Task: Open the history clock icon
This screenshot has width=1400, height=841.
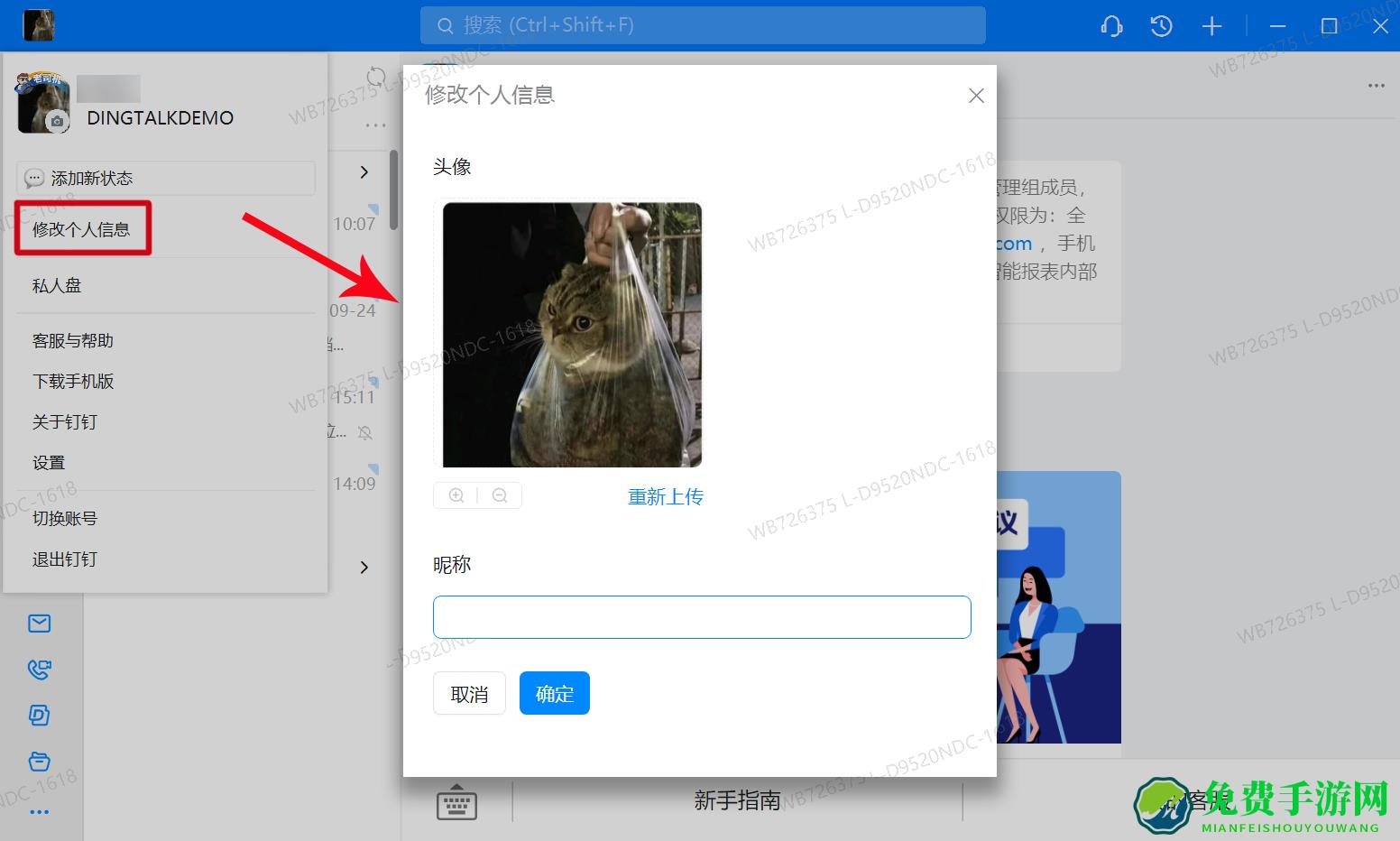Action: point(1161,26)
